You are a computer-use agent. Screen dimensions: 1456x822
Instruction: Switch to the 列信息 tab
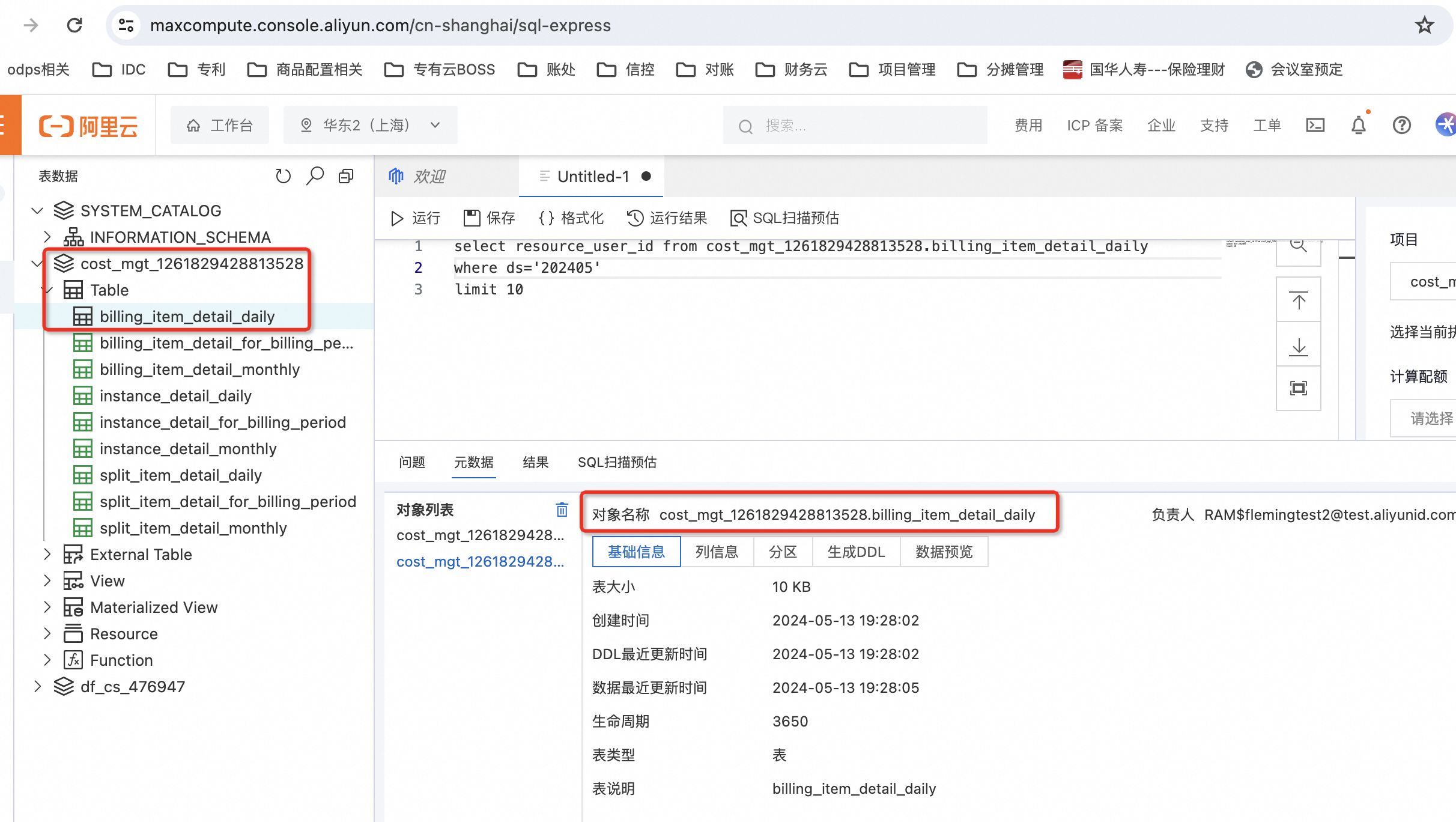[717, 552]
